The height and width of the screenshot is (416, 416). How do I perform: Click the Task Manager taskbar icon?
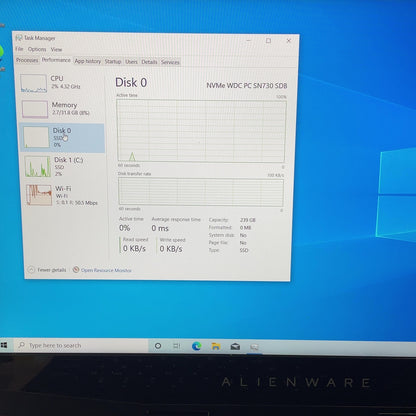pos(254,347)
